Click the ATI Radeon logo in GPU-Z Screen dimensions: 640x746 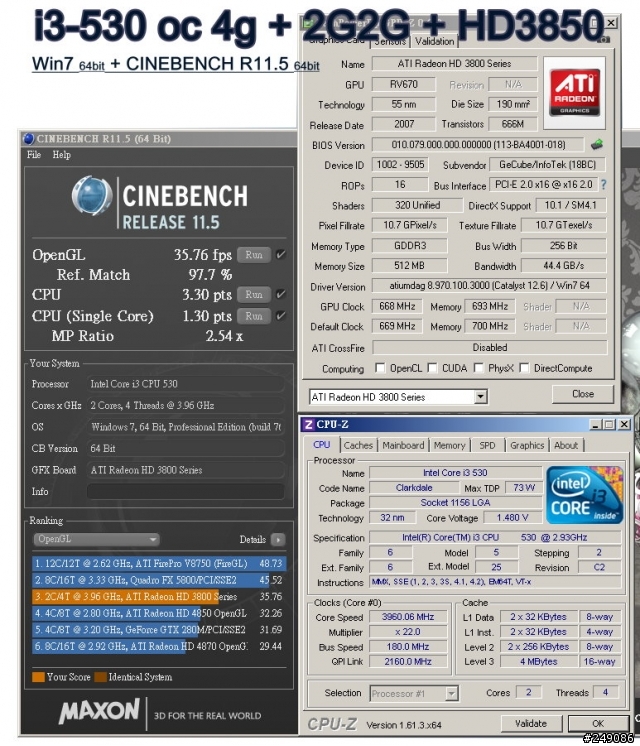click(574, 92)
